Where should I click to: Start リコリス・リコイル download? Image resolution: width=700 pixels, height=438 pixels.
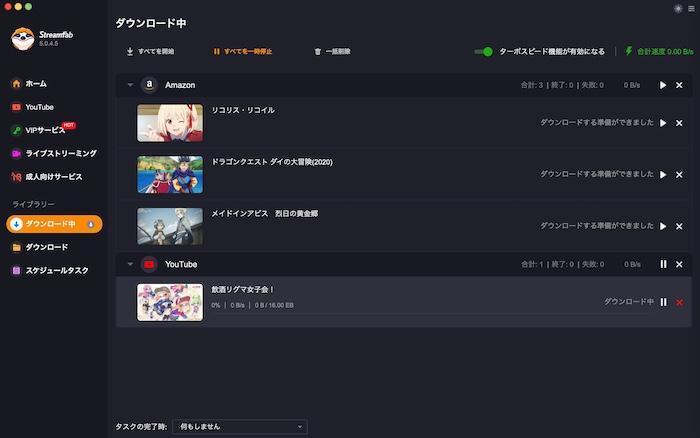pyautogui.click(x=663, y=123)
